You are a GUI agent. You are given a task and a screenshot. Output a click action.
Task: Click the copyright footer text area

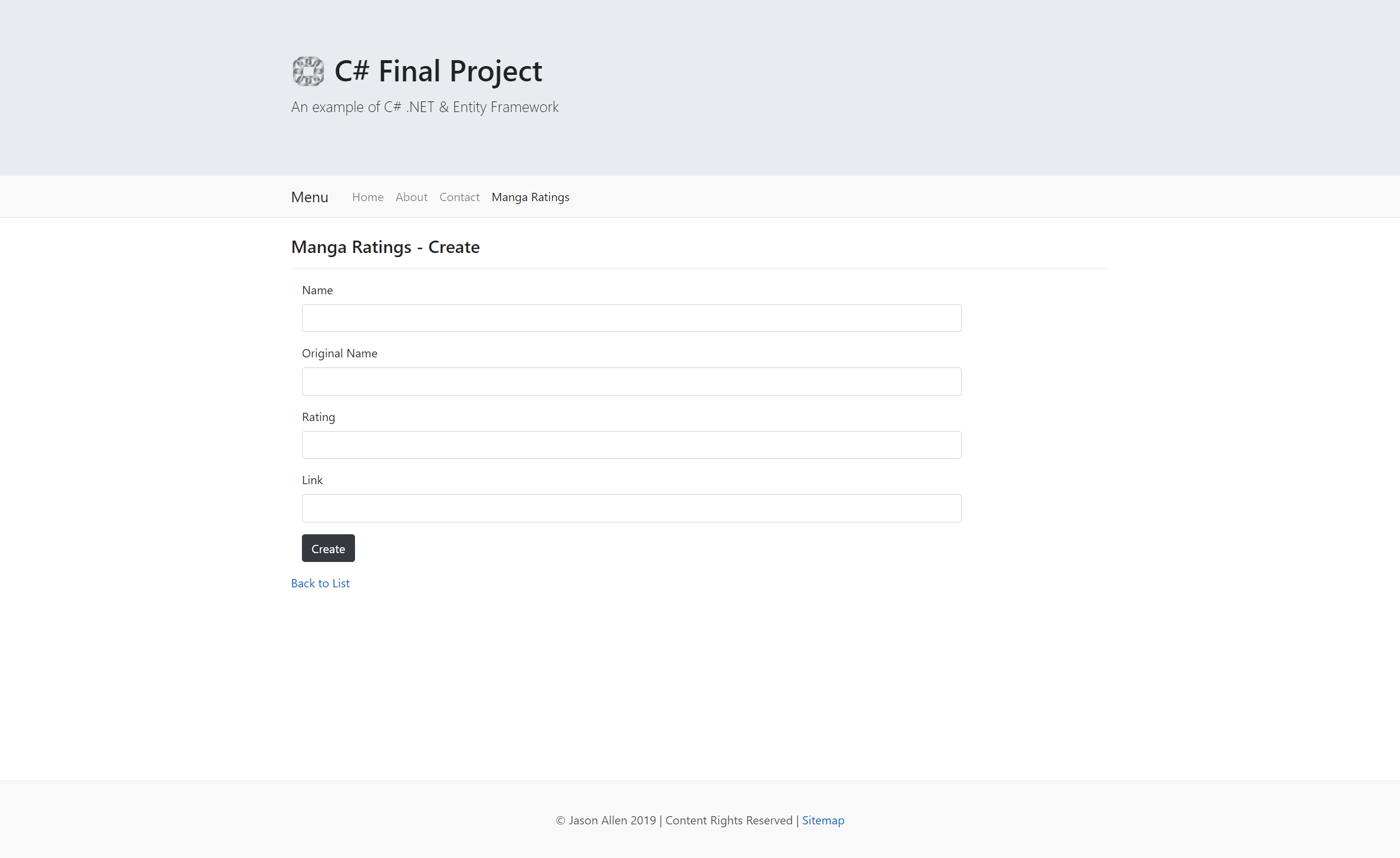(699, 820)
